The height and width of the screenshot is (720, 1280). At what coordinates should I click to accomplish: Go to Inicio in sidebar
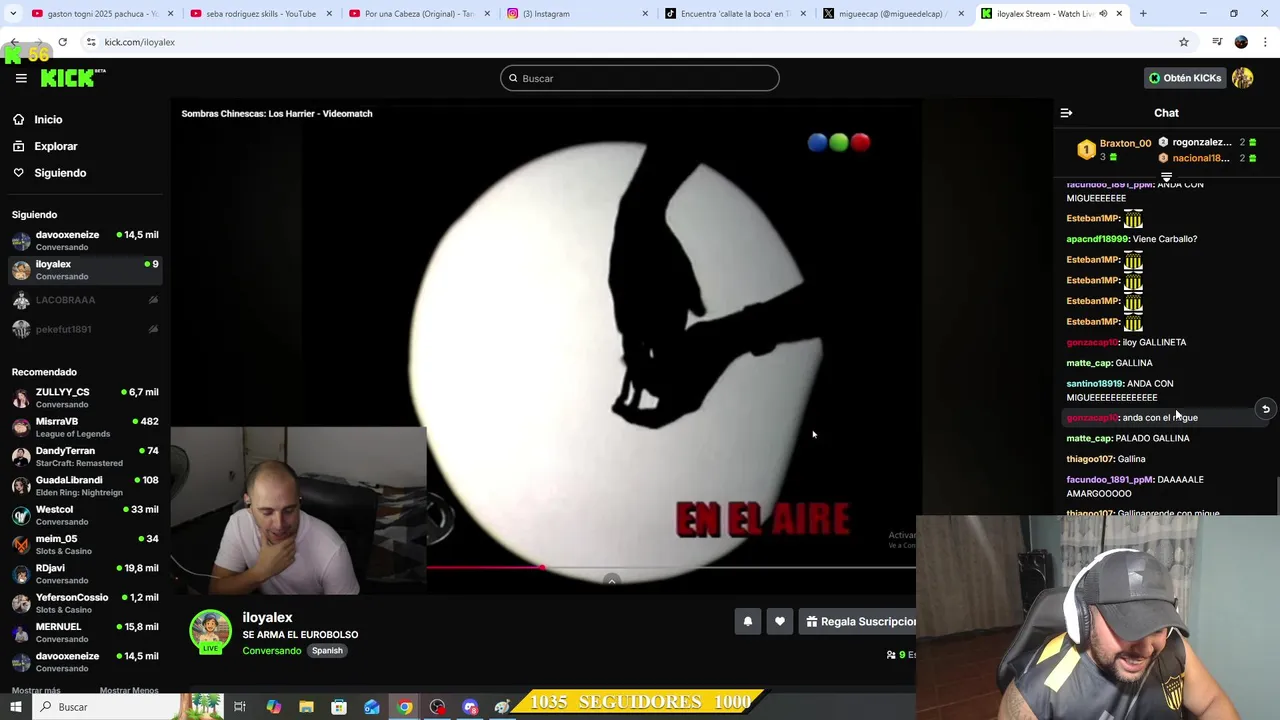(x=48, y=119)
